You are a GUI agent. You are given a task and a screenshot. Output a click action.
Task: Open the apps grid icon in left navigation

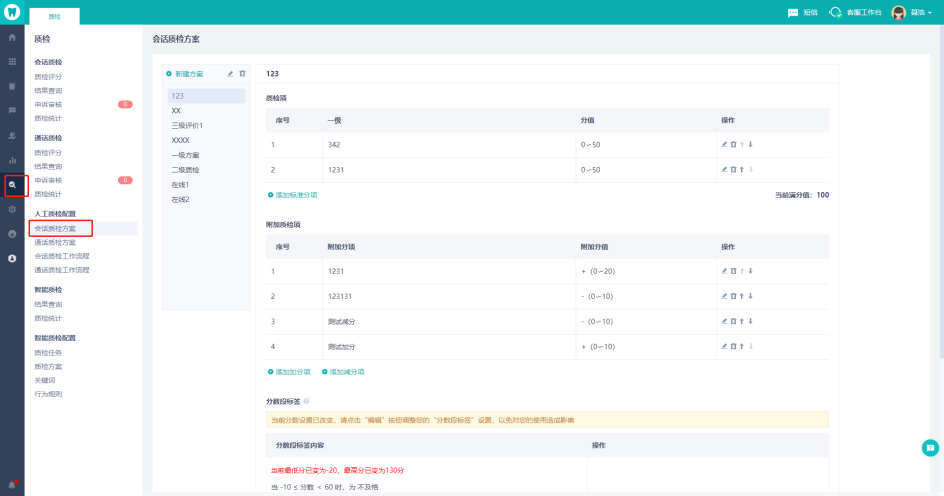[x=12, y=61]
